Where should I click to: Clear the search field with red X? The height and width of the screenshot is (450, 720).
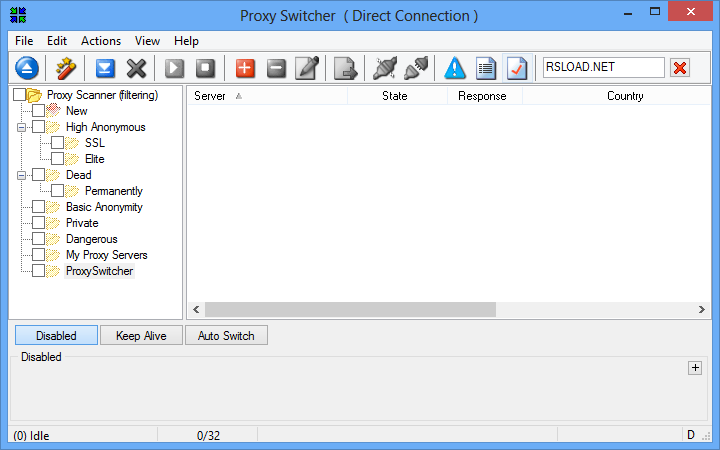680,68
